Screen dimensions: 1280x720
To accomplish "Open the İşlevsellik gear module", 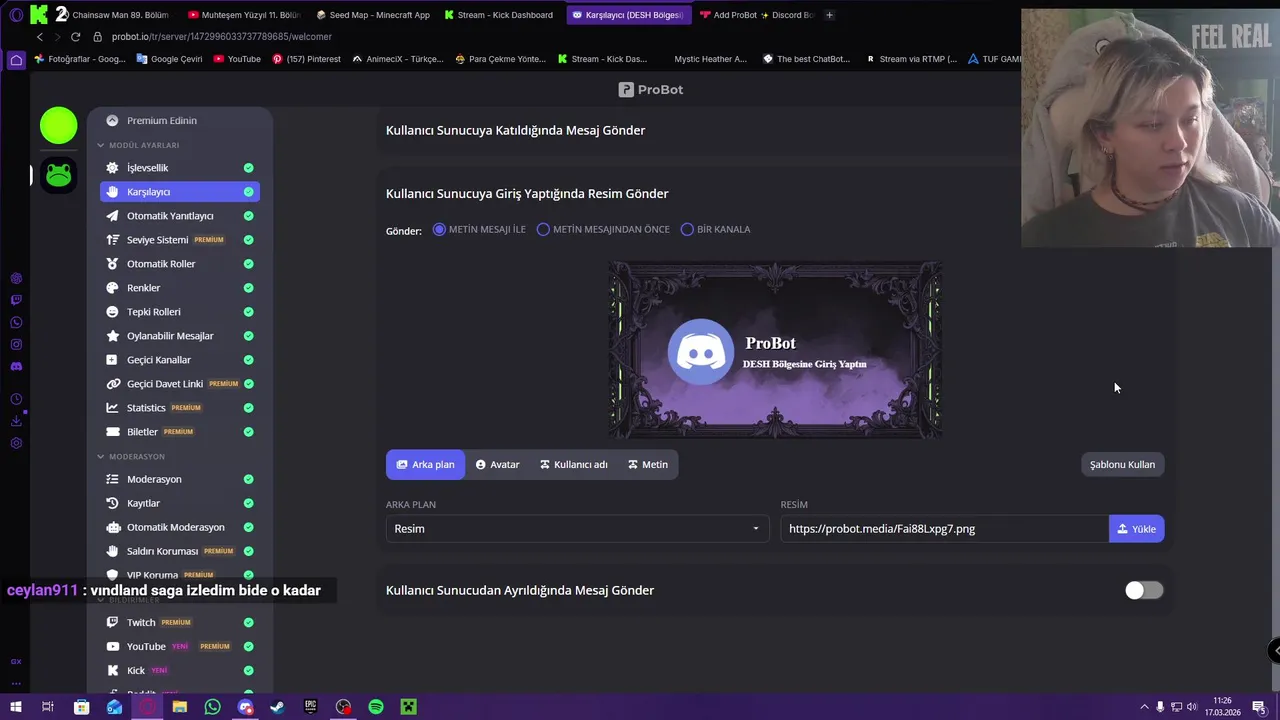I will [179, 168].
